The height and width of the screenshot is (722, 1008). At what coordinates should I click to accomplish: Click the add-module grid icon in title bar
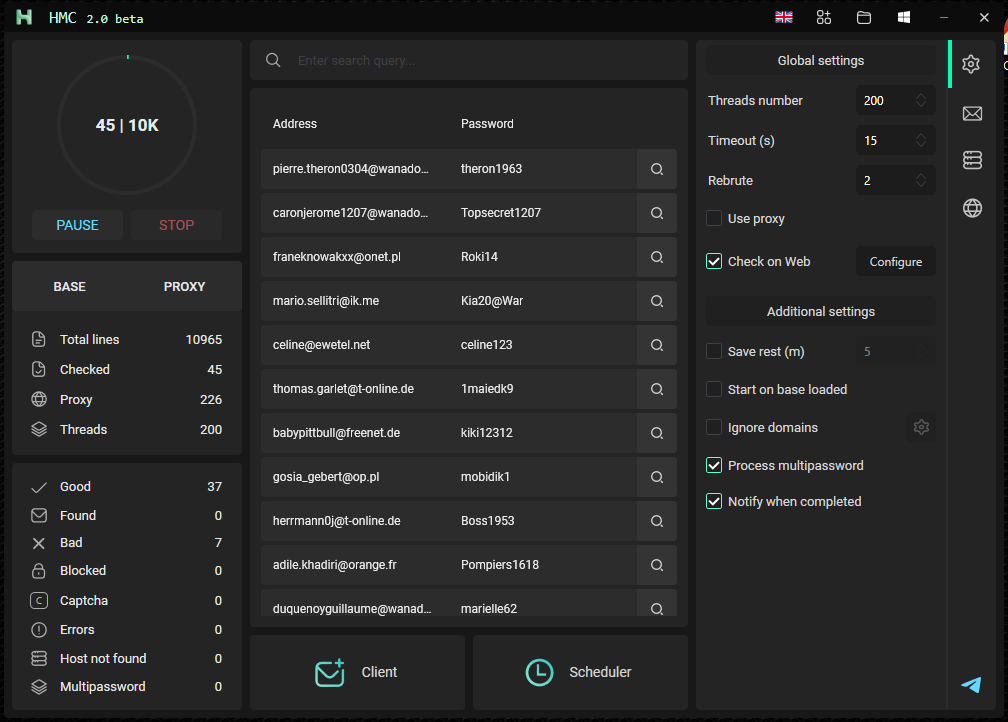pos(824,17)
